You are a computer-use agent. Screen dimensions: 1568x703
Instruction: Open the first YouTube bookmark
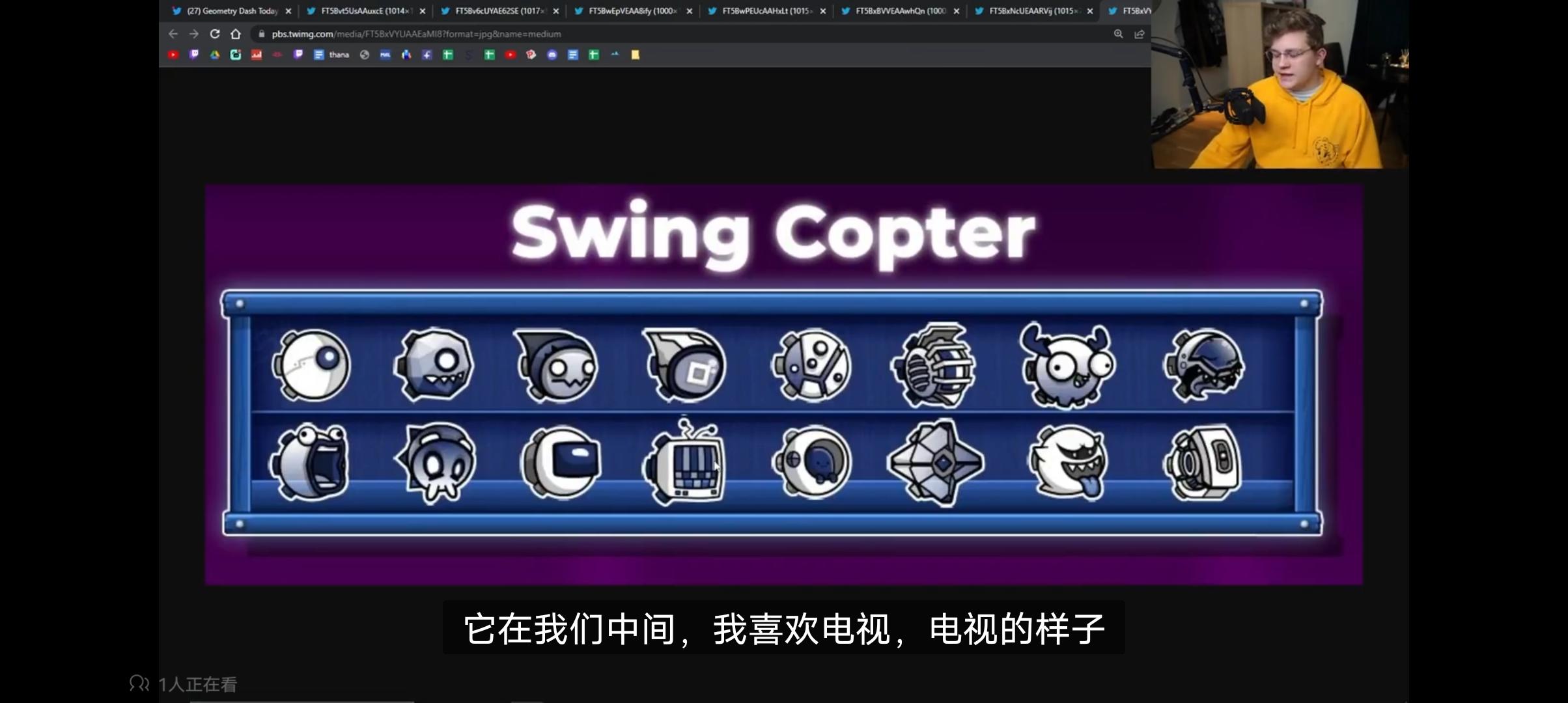(173, 55)
